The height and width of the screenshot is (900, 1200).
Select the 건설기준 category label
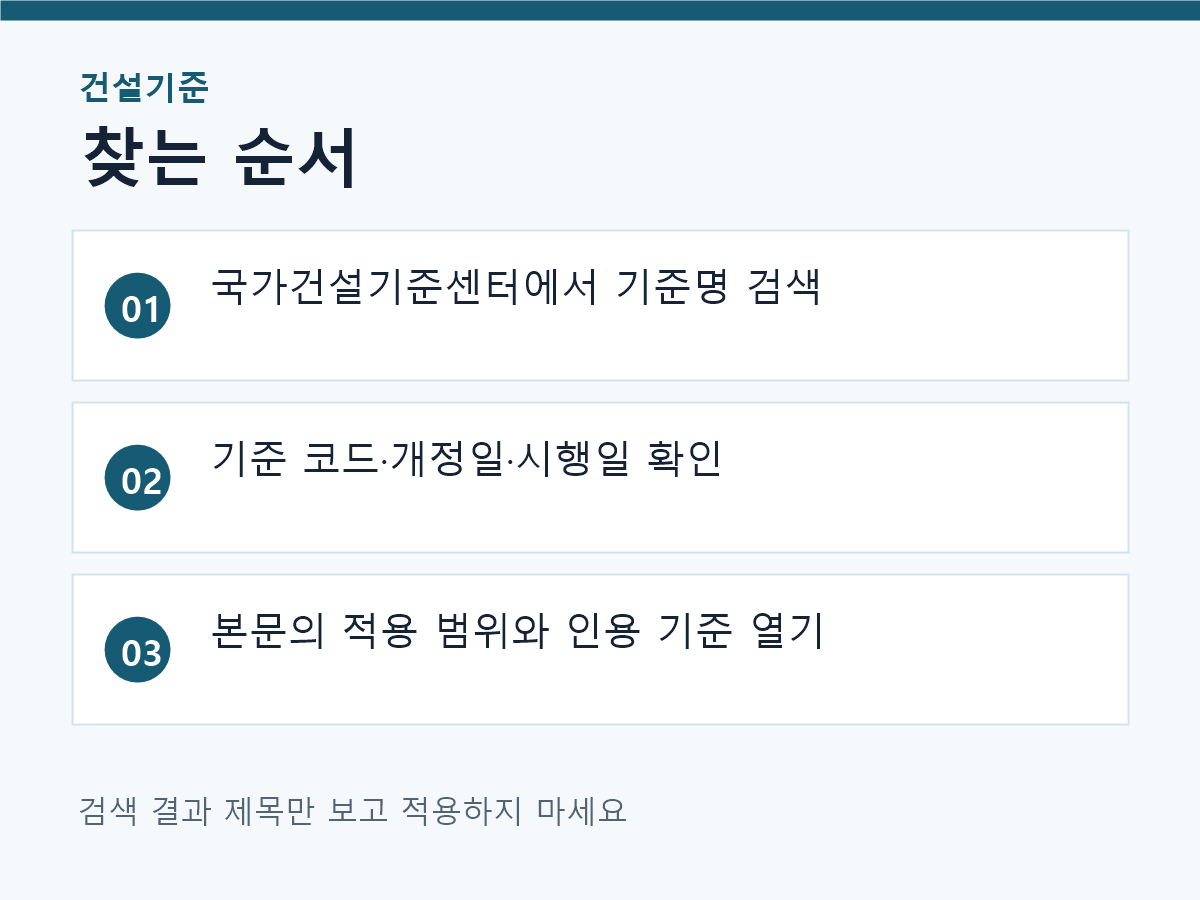144,88
